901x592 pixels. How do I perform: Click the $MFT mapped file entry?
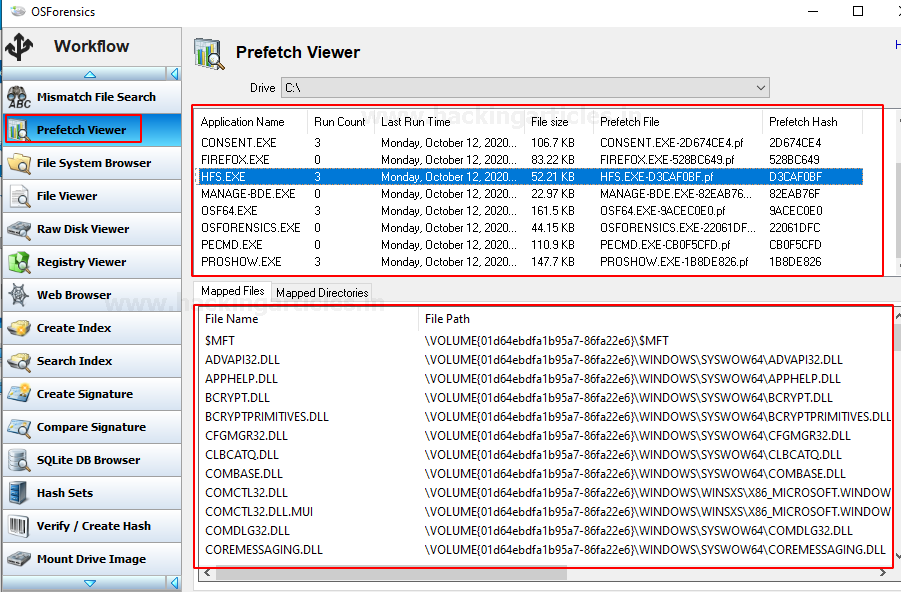click(220, 341)
